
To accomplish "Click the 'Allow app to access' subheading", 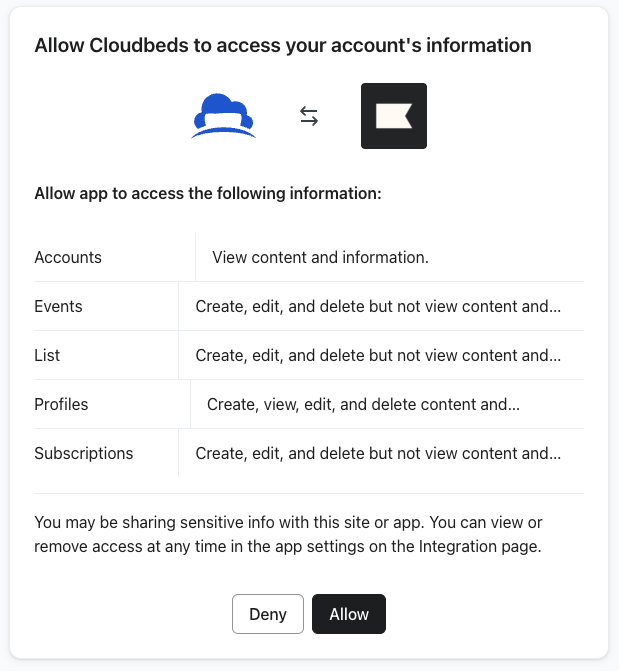I will coord(208,193).
